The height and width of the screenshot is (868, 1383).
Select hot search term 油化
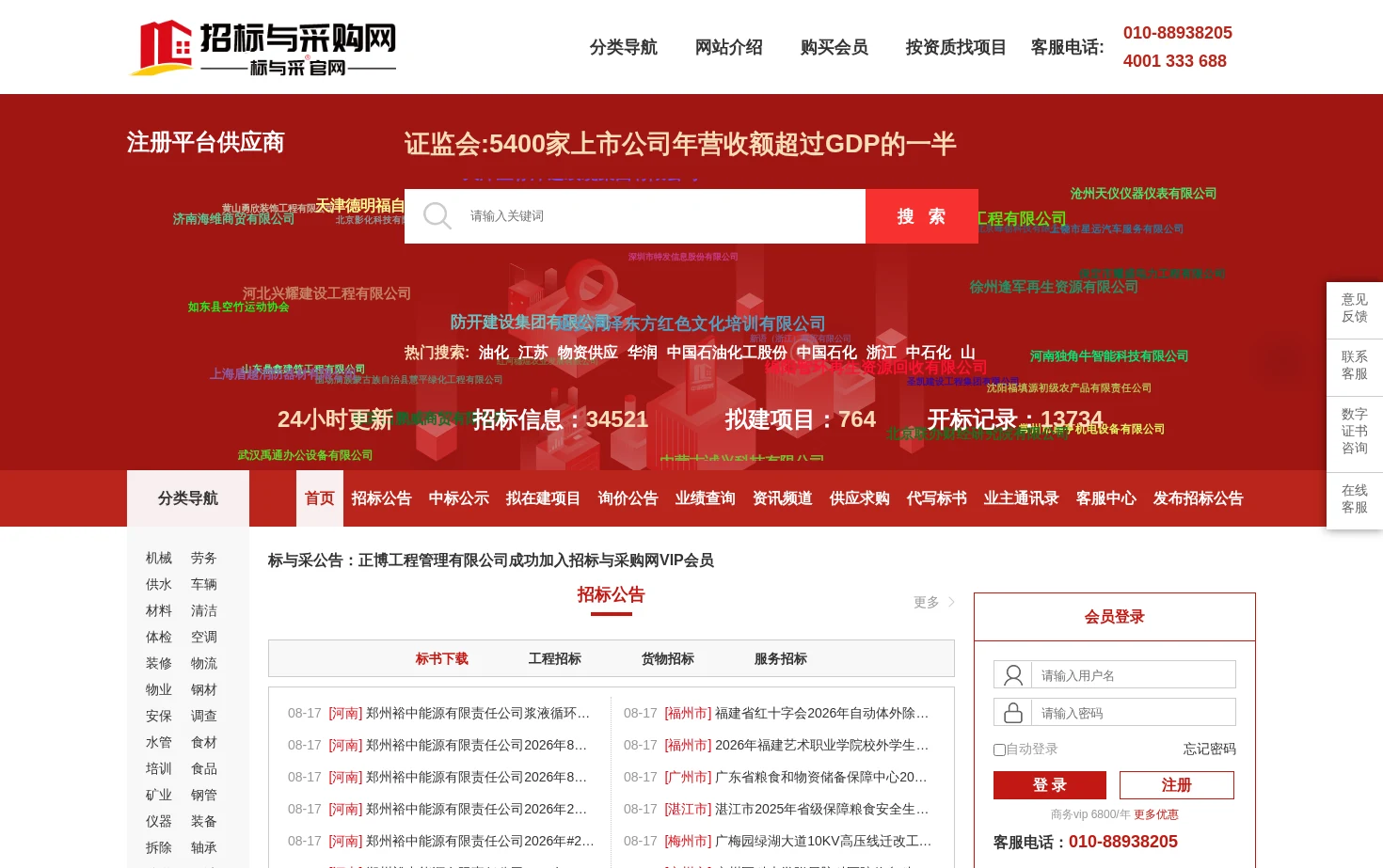pos(494,353)
